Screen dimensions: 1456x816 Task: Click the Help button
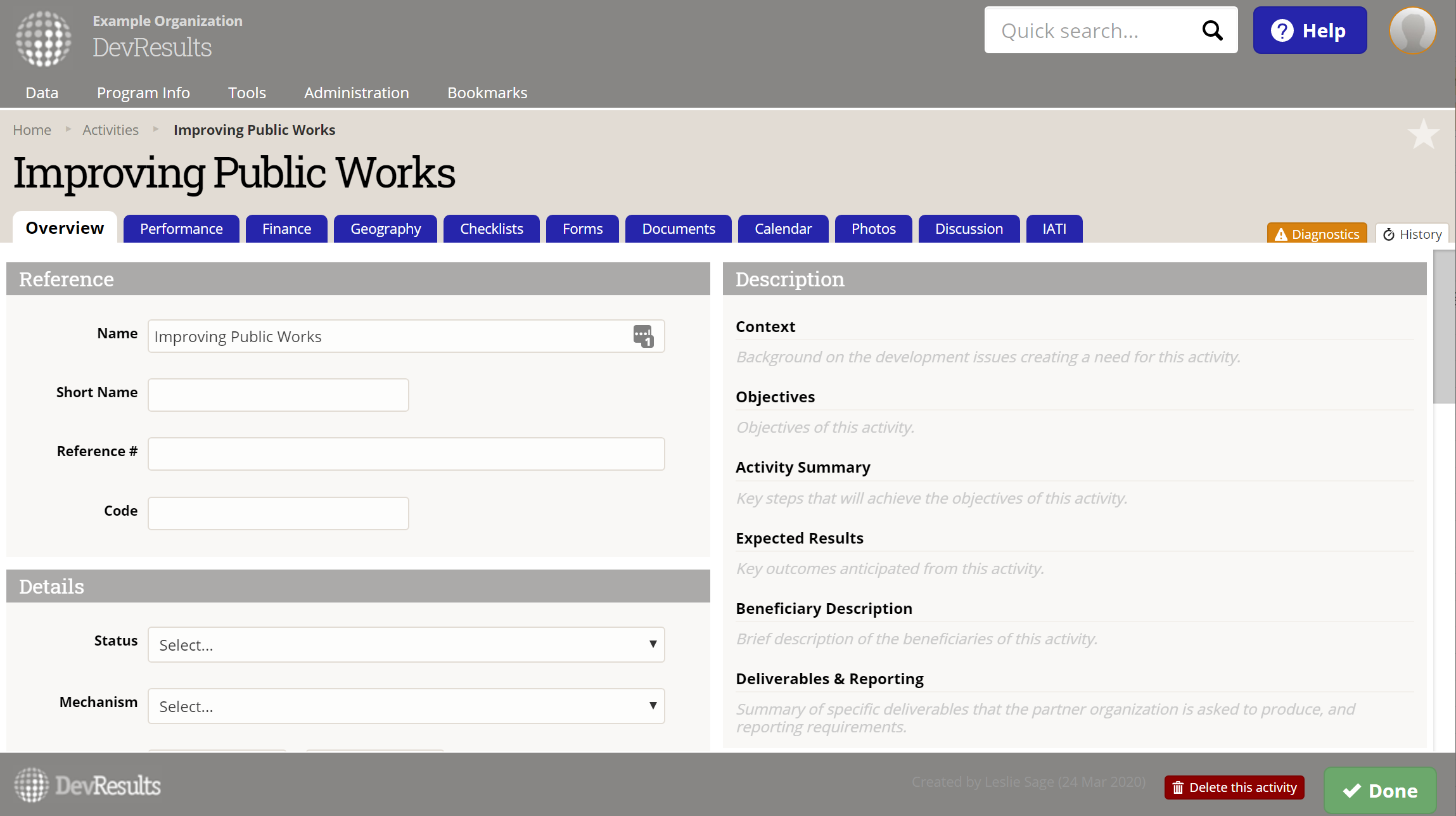pyautogui.click(x=1310, y=30)
